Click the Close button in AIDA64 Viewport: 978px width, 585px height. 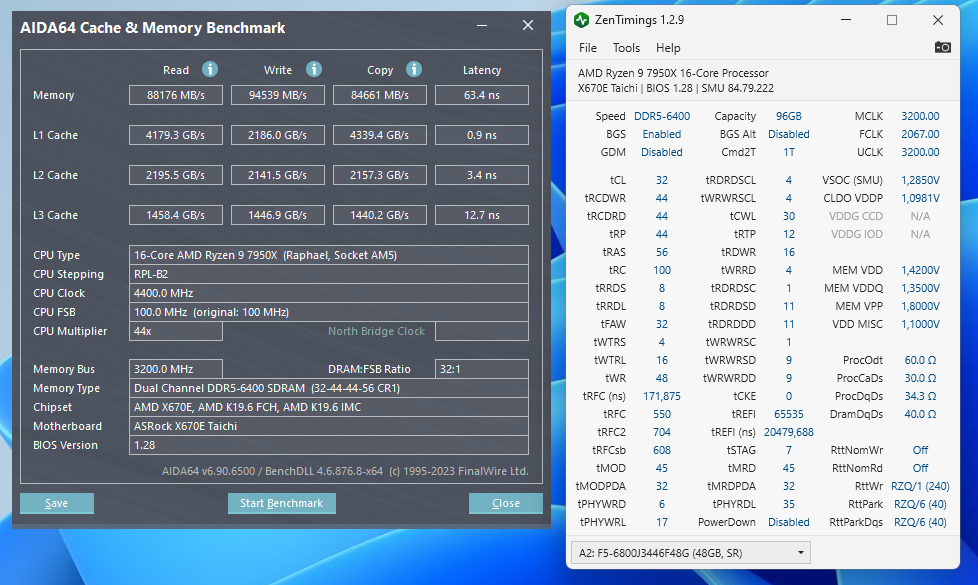pos(506,503)
